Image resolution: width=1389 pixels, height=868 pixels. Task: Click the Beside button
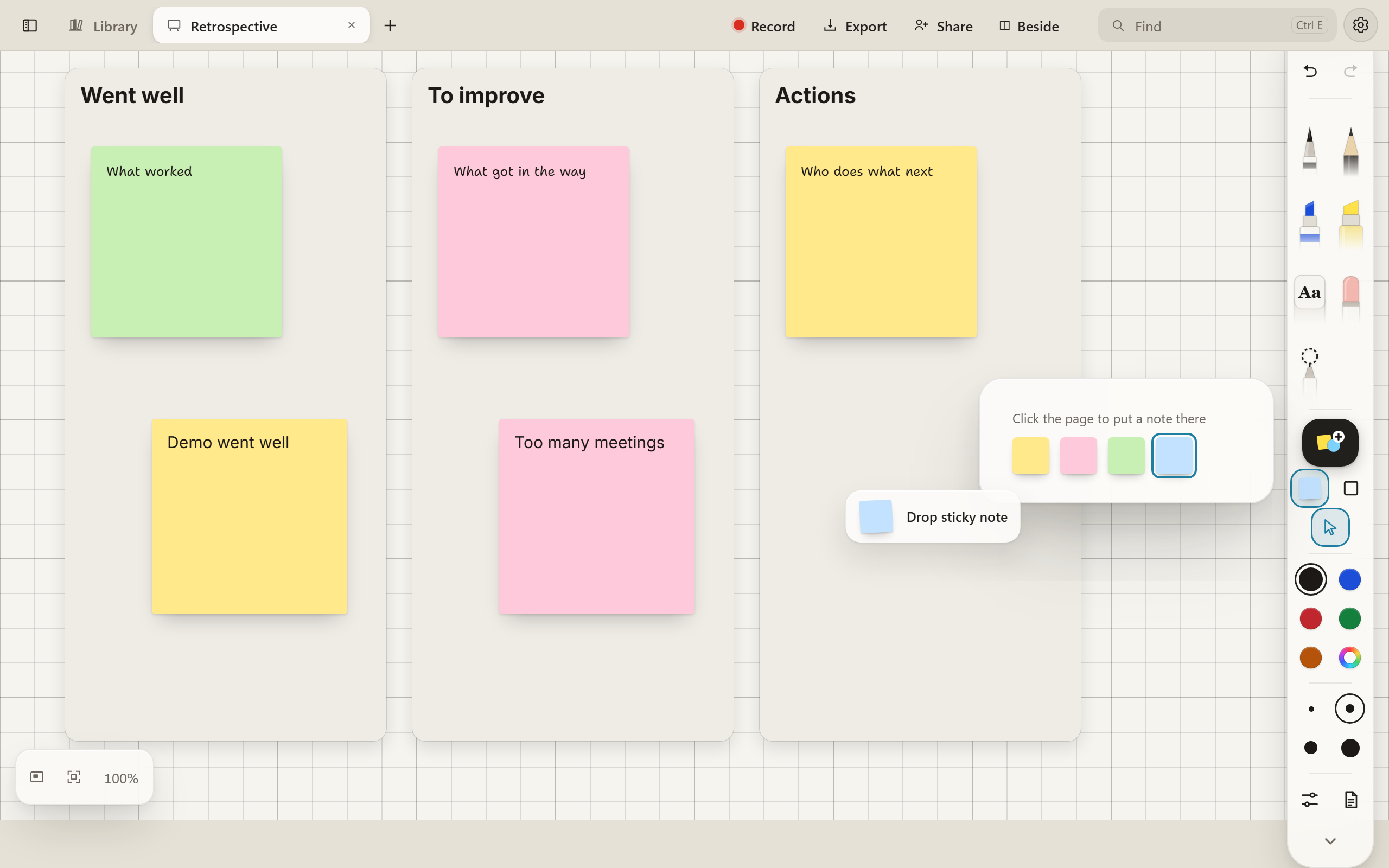coord(1029,26)
